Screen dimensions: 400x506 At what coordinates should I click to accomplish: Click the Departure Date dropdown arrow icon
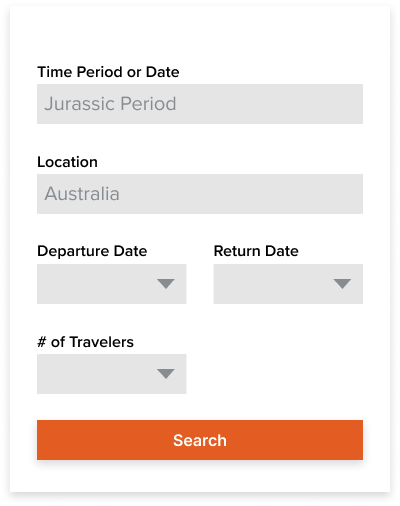(x=166, y=284)
